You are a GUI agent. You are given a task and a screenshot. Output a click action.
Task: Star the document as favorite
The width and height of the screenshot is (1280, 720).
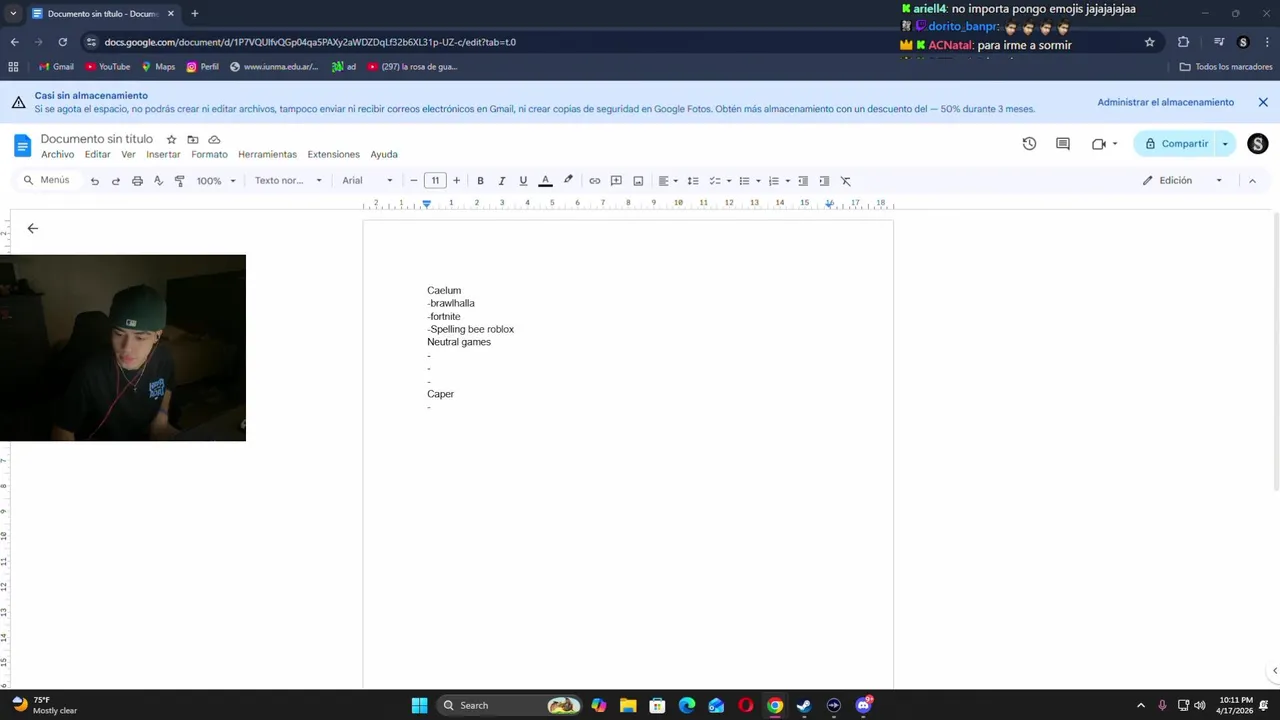coord(171,140)
